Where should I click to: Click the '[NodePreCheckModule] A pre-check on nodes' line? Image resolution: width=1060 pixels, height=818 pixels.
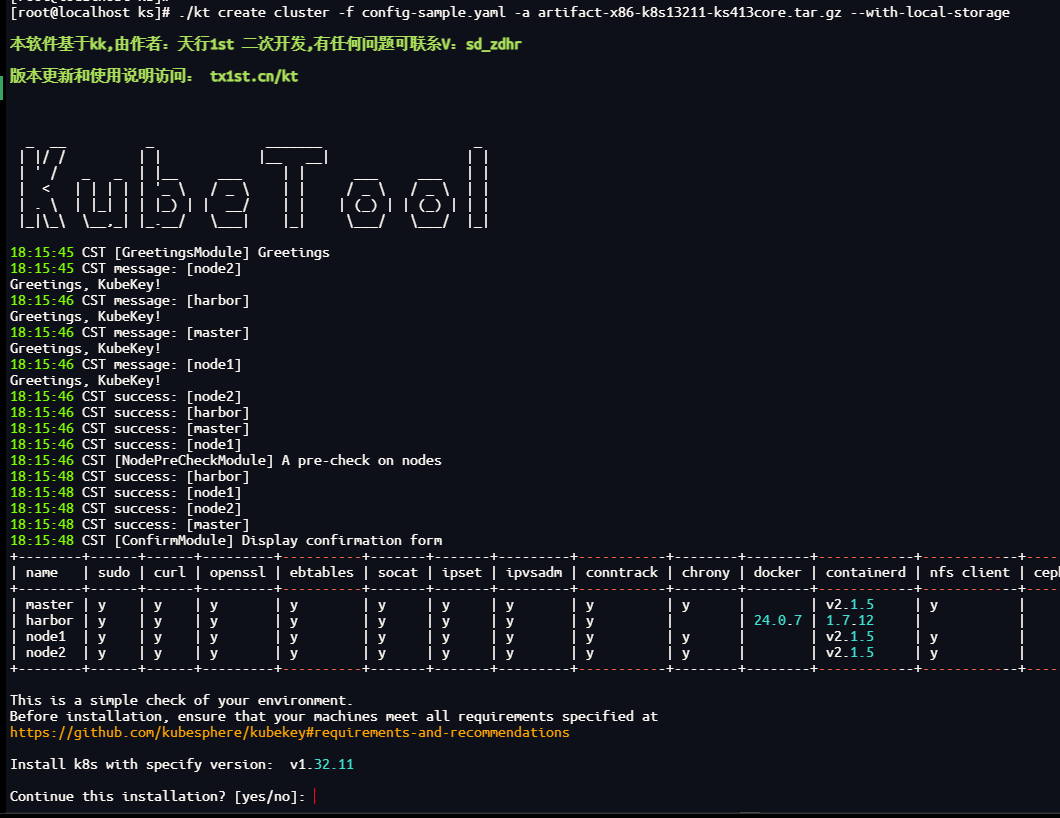[226, 460]
